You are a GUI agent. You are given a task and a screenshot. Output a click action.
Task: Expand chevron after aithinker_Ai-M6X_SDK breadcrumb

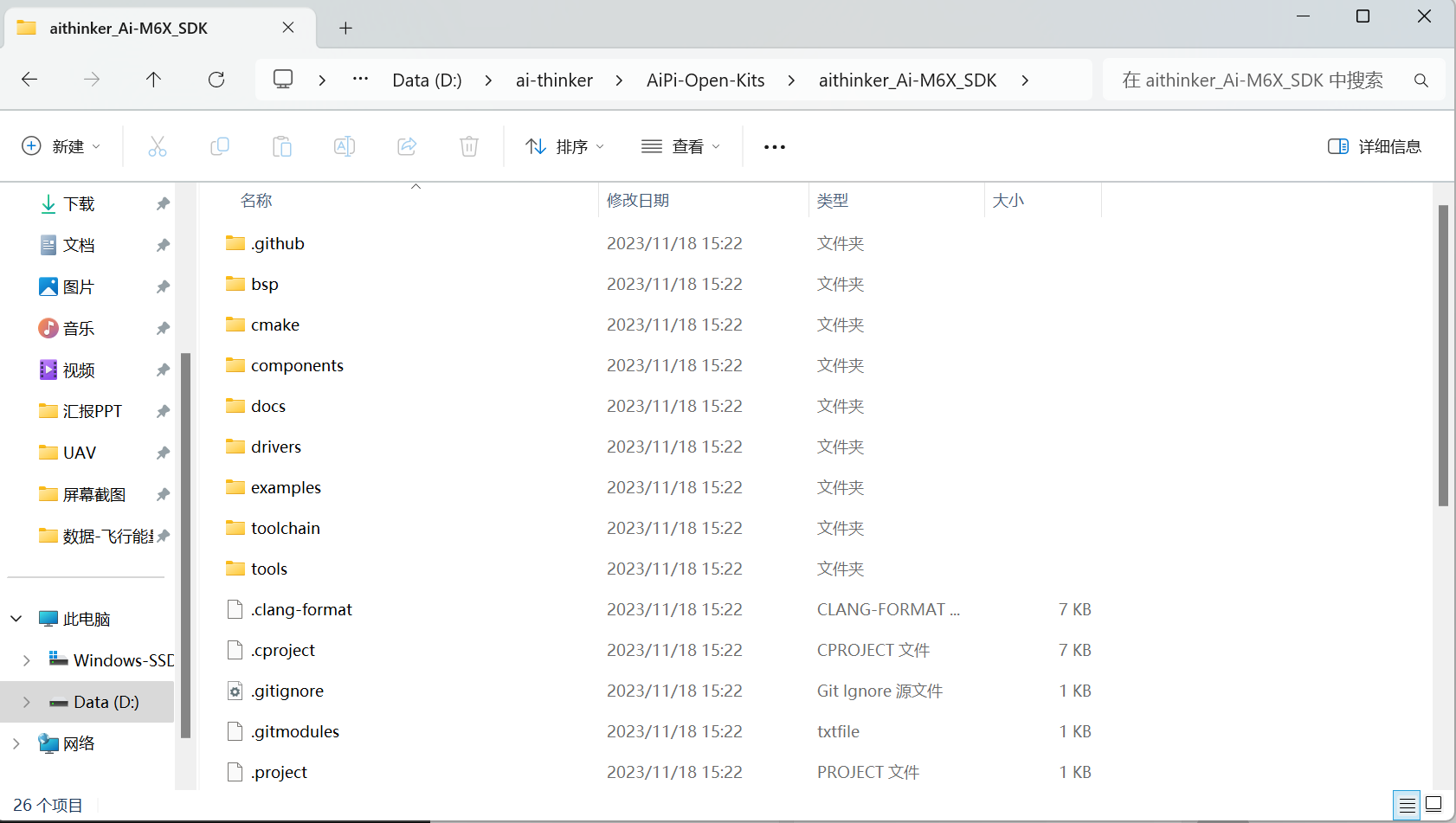(x=1025, y=80)
